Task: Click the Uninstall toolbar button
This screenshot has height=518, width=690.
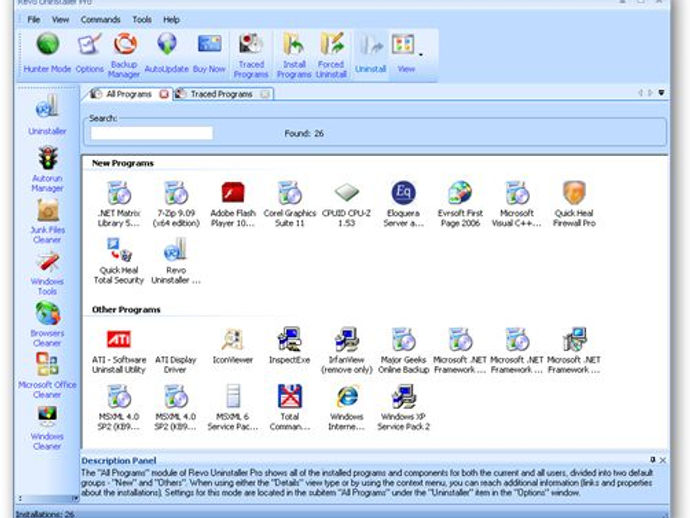Action: click(371, 53)
